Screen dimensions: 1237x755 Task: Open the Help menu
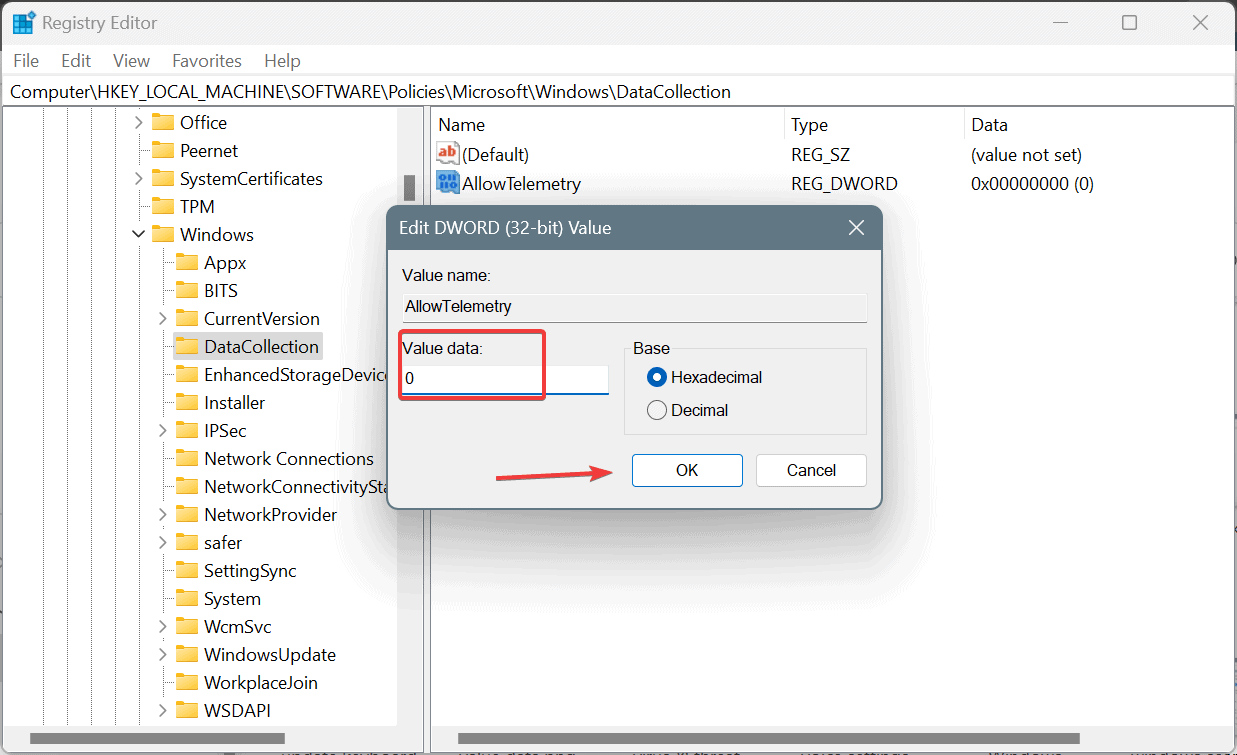click(x=282, y=61)
